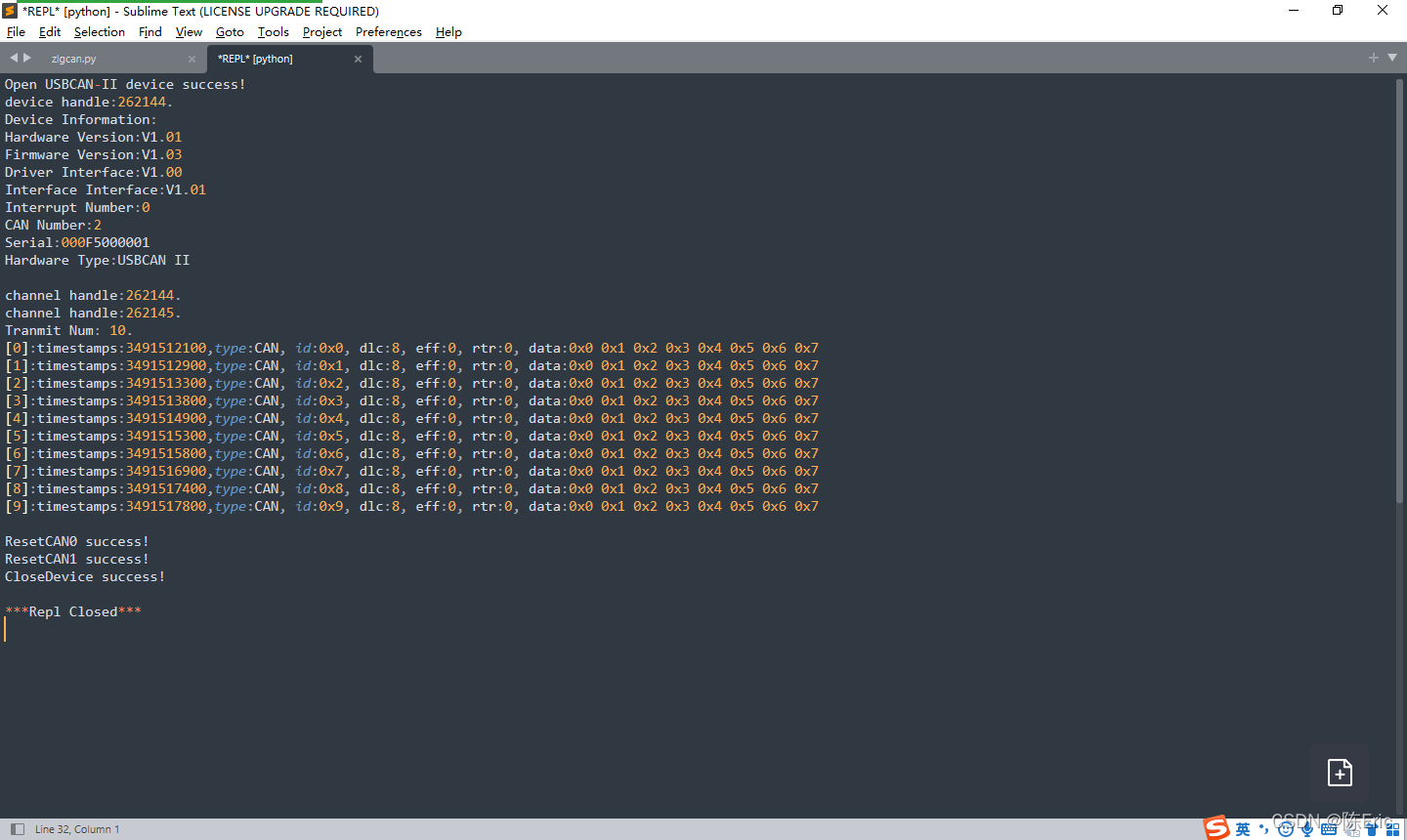Click the Line 32, Column 1 status
1407x840 pixels.
(x=77, y=829)
